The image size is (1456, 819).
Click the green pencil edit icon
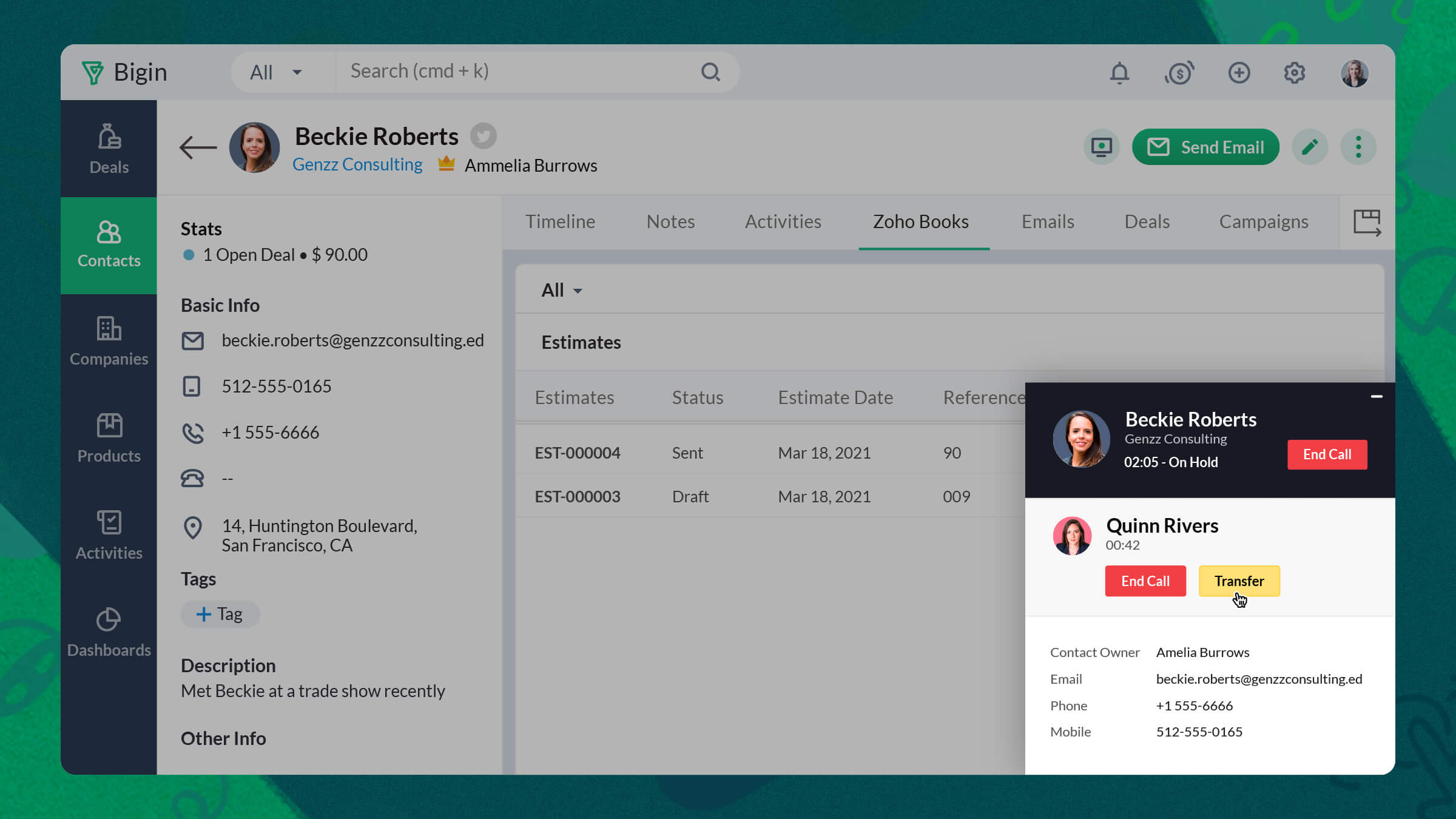pyautogui.click(x=1310, y=147)
